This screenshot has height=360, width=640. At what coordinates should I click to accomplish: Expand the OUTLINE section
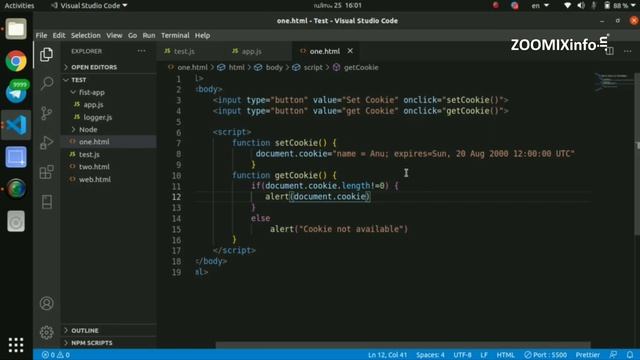(x=84, y=330)
